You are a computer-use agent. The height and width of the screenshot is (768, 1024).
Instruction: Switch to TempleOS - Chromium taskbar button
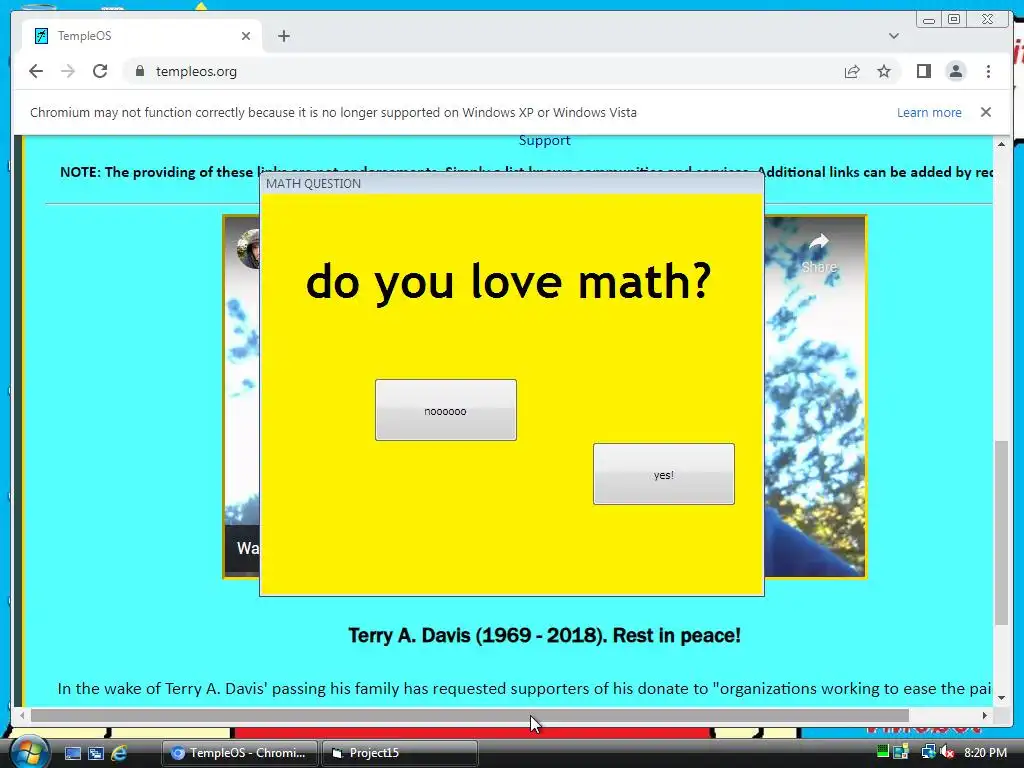coord(240,753)
